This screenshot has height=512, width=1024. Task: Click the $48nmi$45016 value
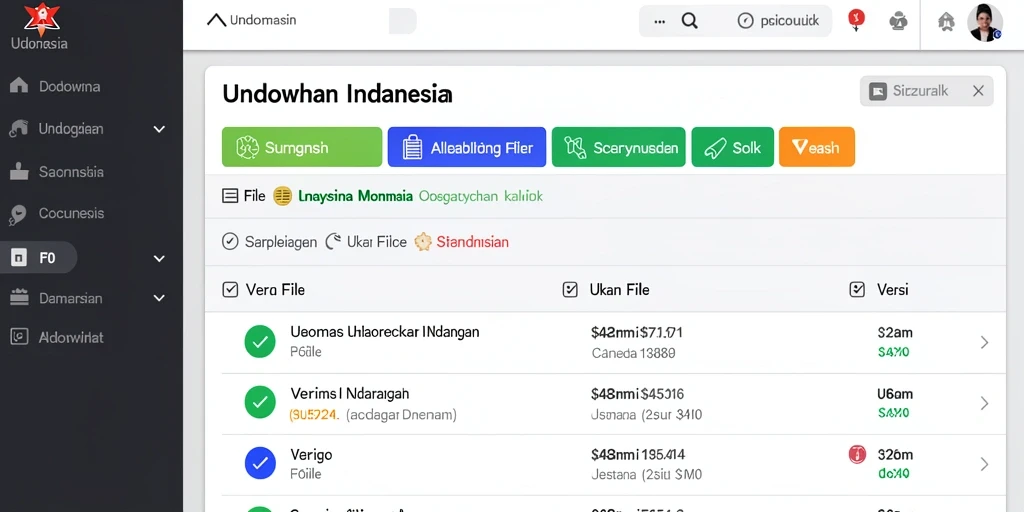click(637, 394)
